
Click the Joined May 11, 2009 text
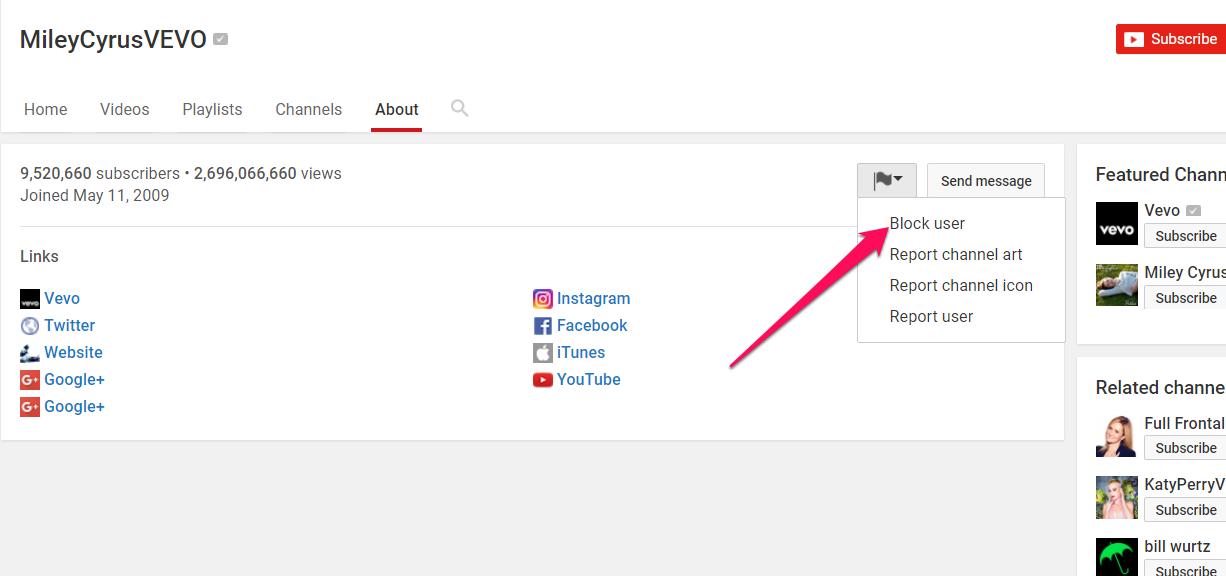(95, 195)
